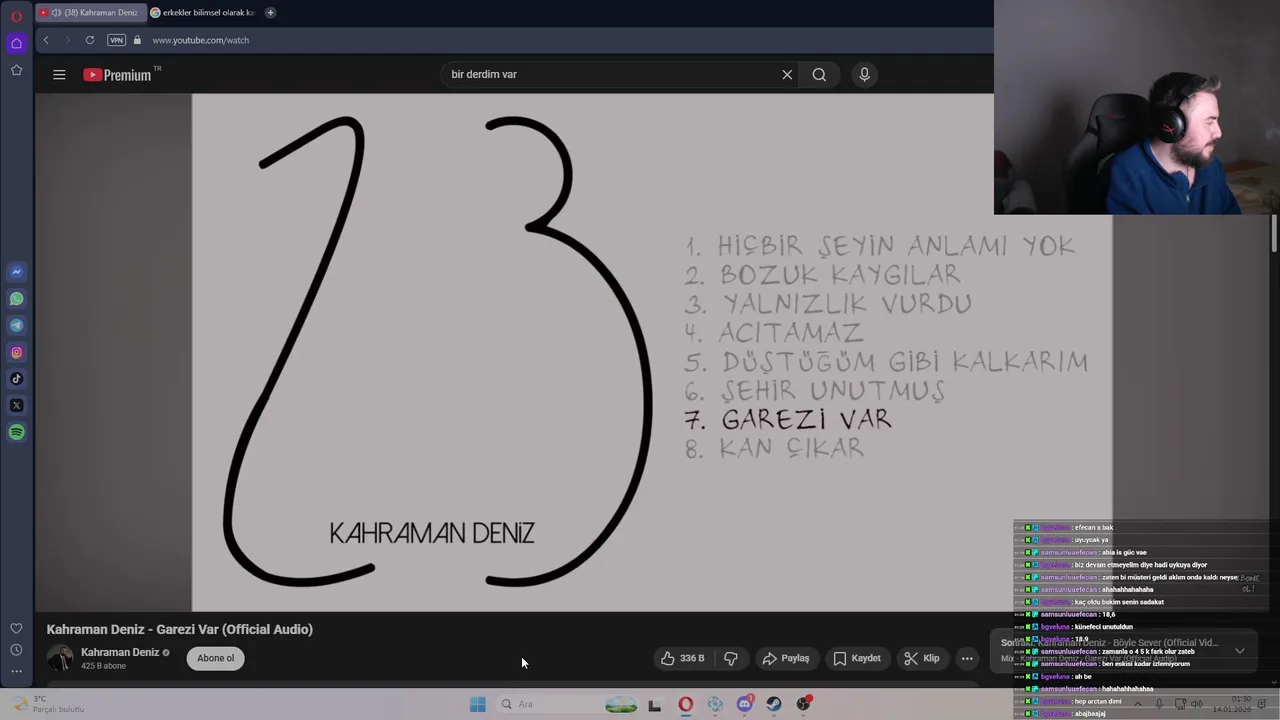Open the sidebar three-dots setup menu
1280x720 pixels.
coord(16,671)
